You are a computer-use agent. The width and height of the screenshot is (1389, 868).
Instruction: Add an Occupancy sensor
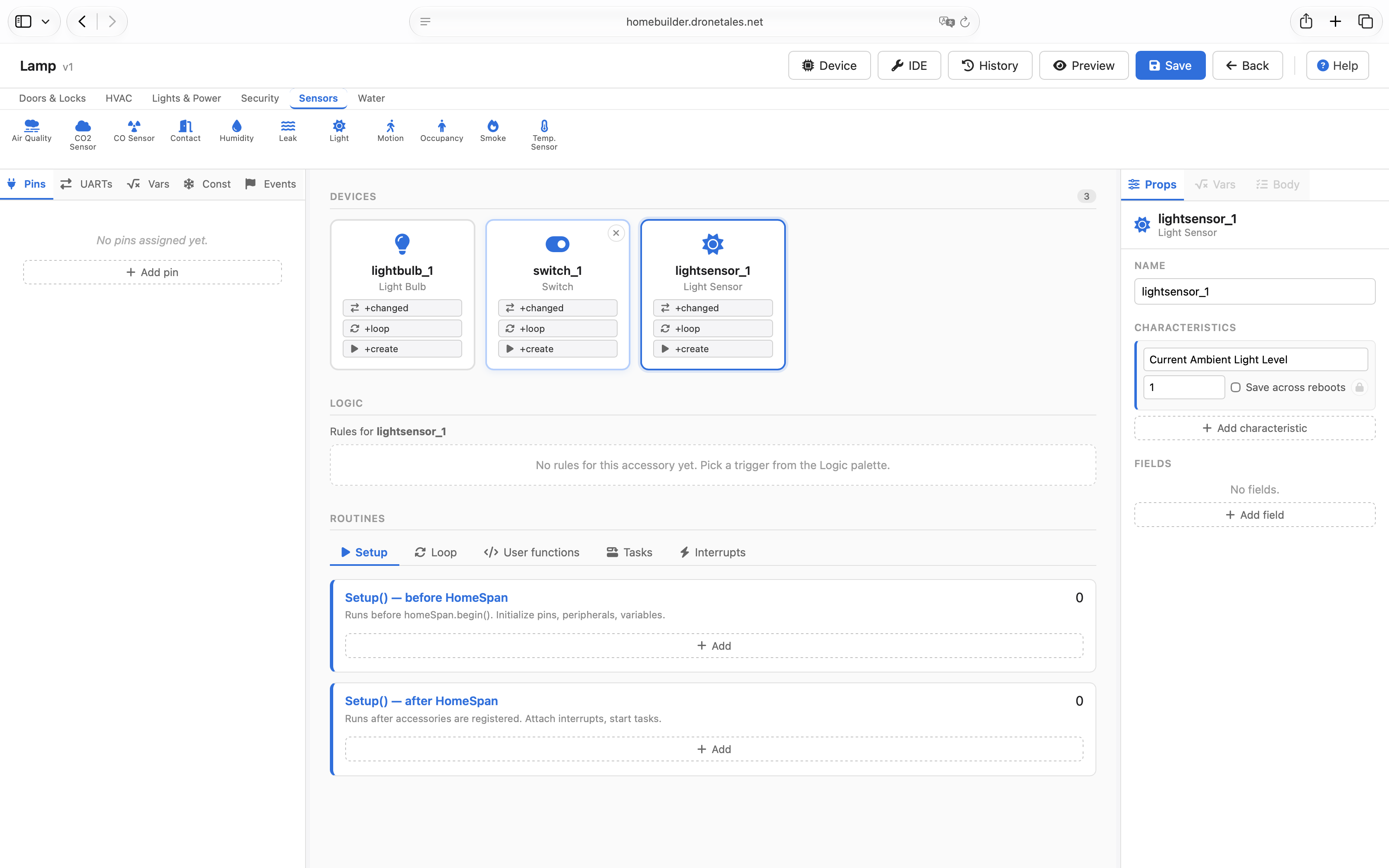click(442, 131)
